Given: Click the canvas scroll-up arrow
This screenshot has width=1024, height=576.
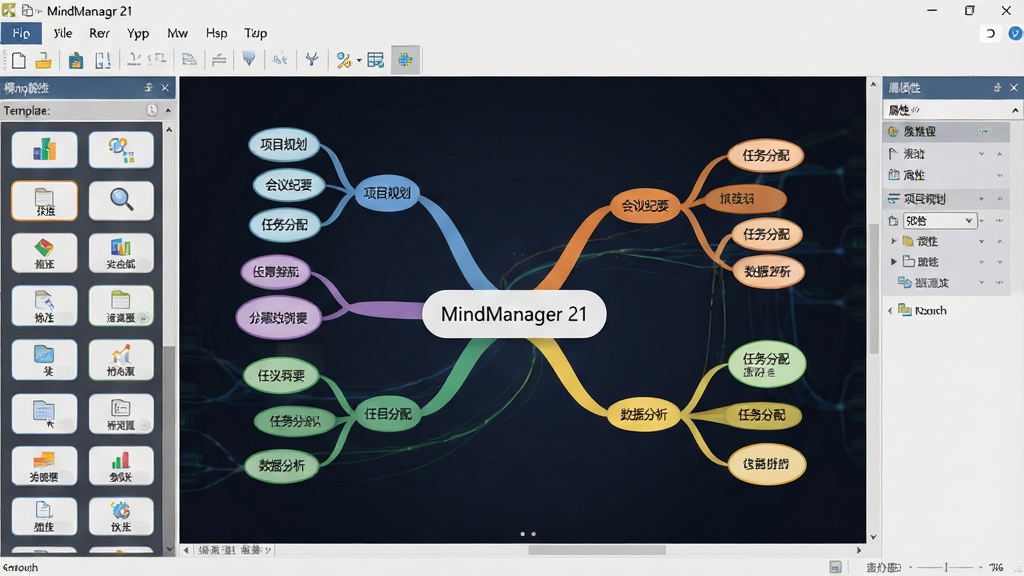Looking at the screenshot, I should point(873,84).
